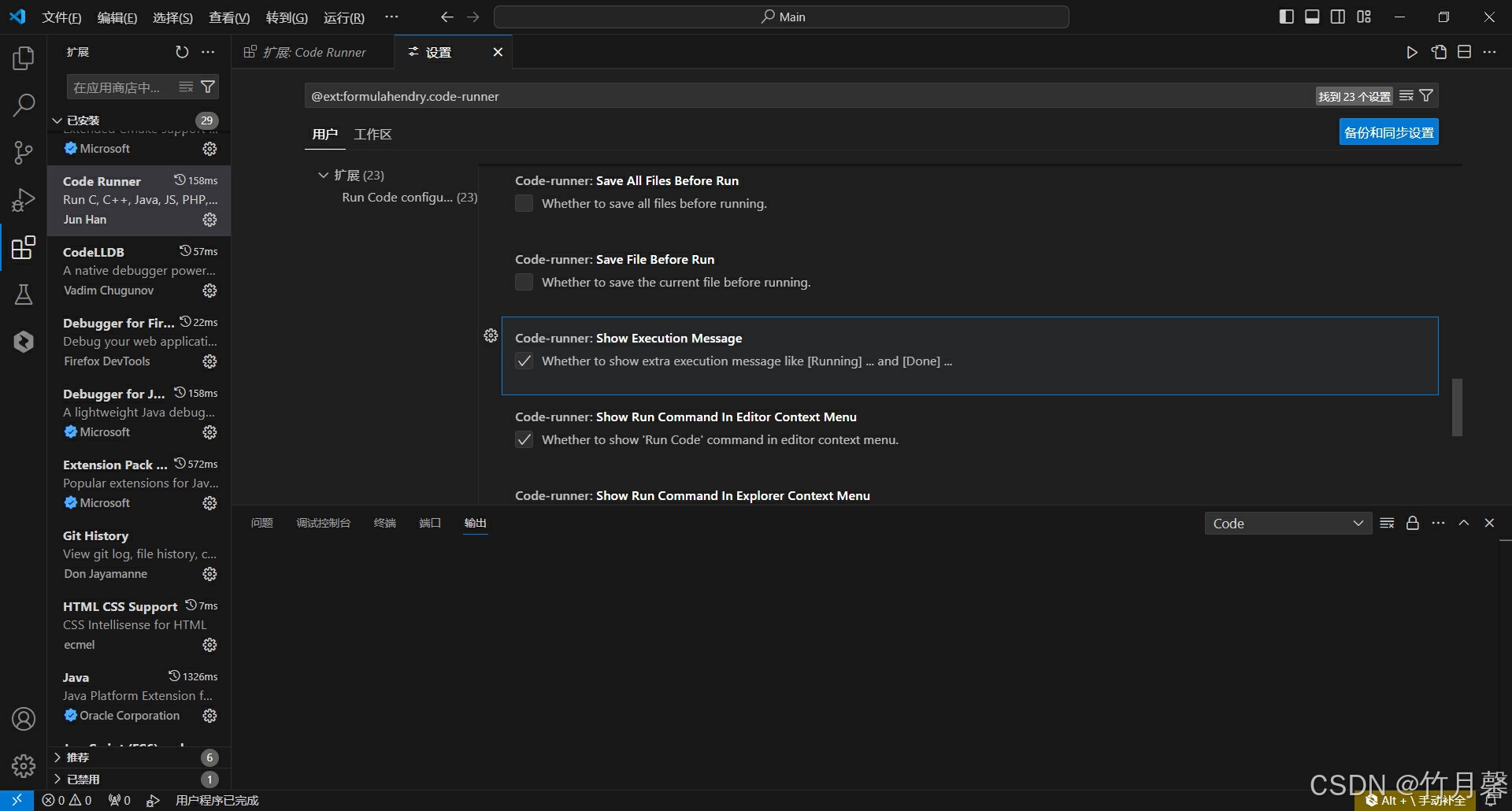Open the Code output channel dropdown
Screen dimensions: 1512x811
point(1288,524)
